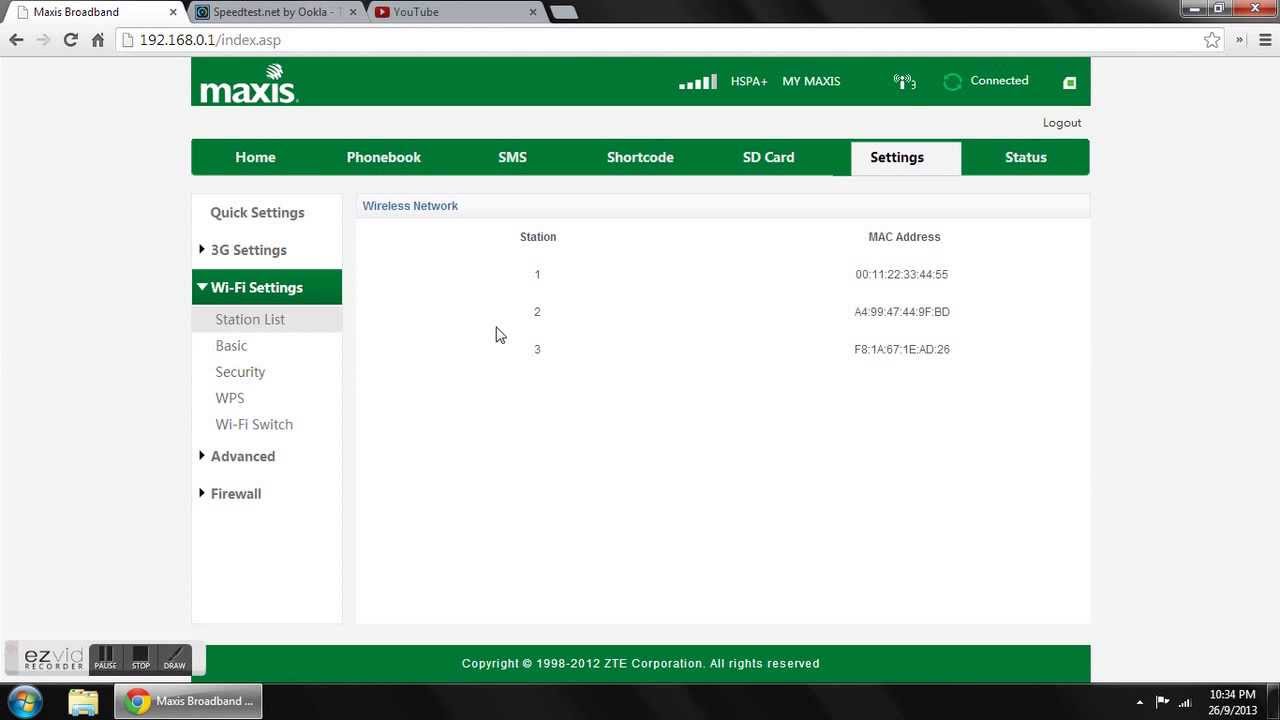
Task: Click the Connected status text
Action: coord(999,81)
